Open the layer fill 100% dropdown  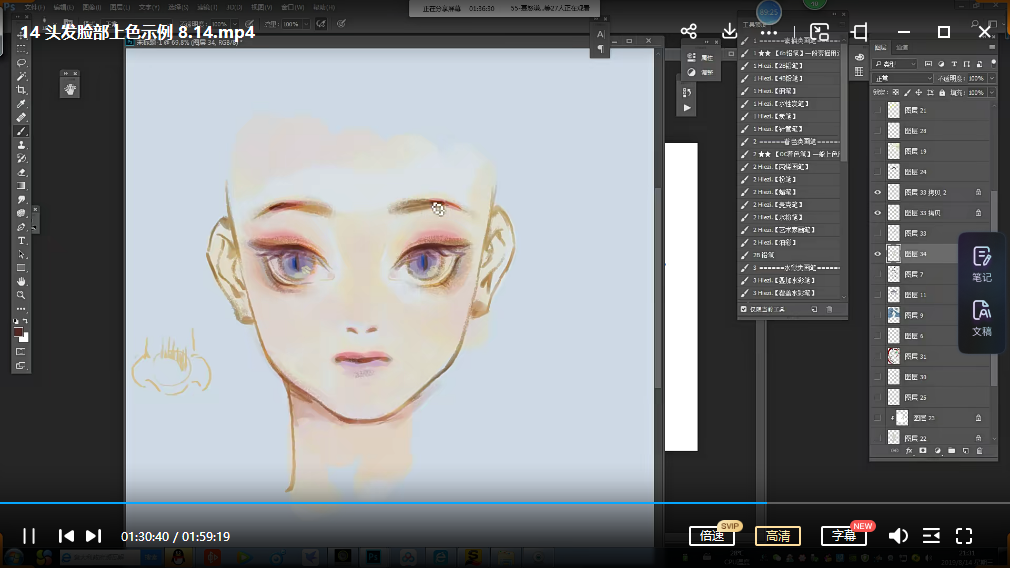[991, 93]
